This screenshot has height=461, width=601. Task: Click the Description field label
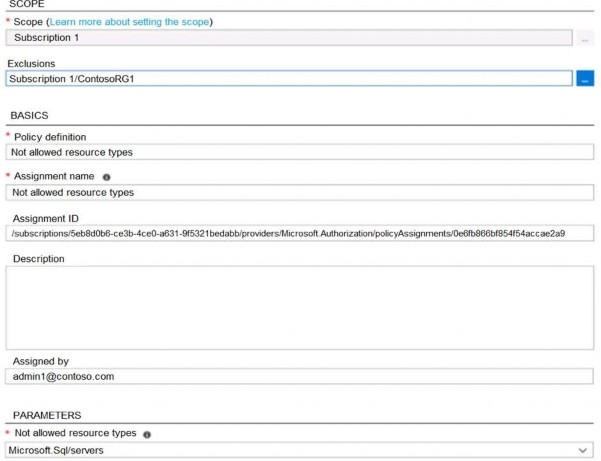[38, 259]
